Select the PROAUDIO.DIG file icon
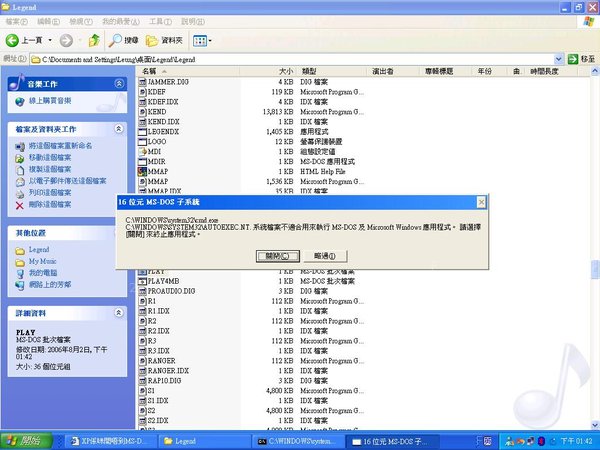 coord(142,291)
